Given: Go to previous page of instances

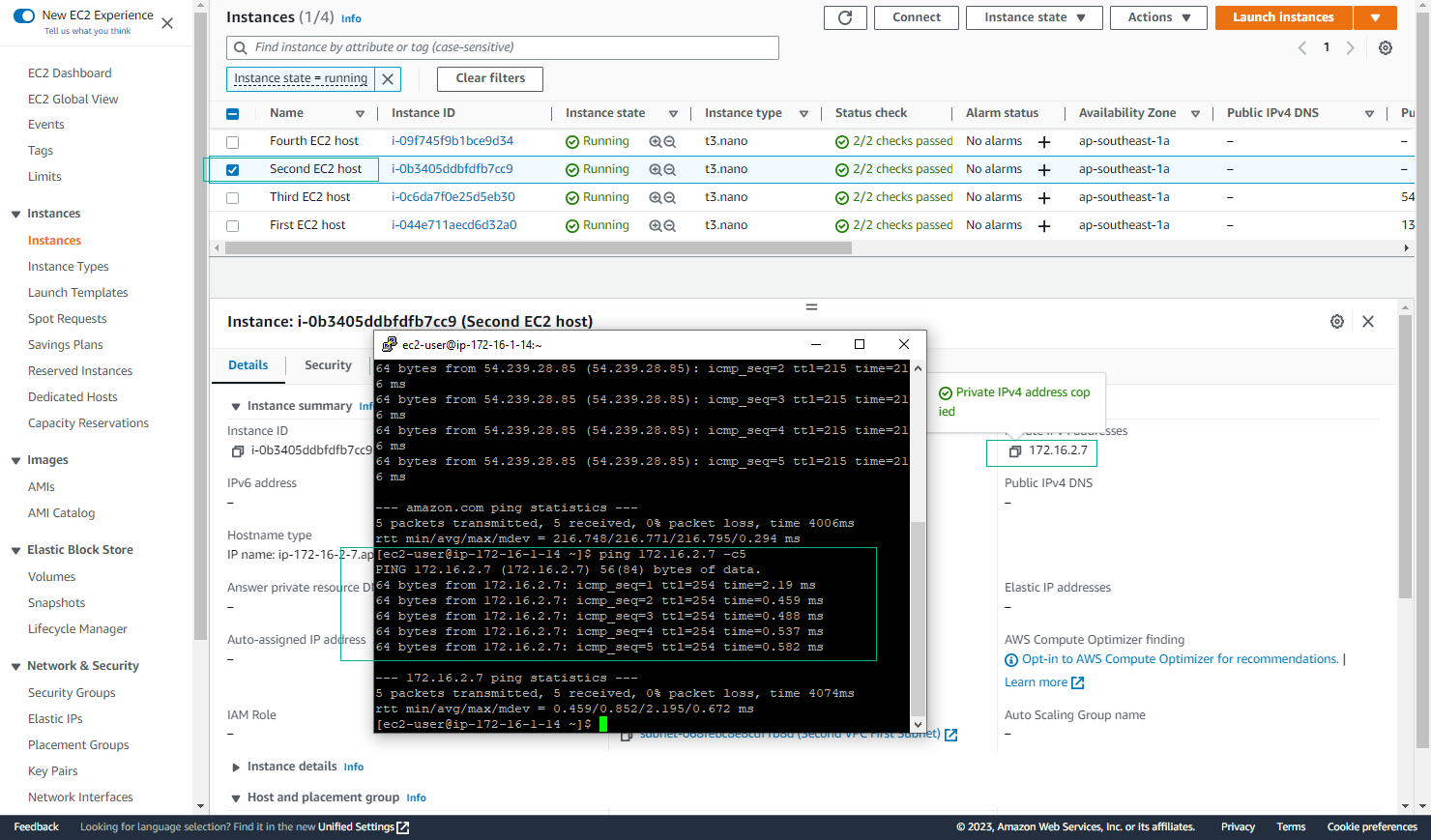Looking at the screenshot, I should pos(1302,47).
